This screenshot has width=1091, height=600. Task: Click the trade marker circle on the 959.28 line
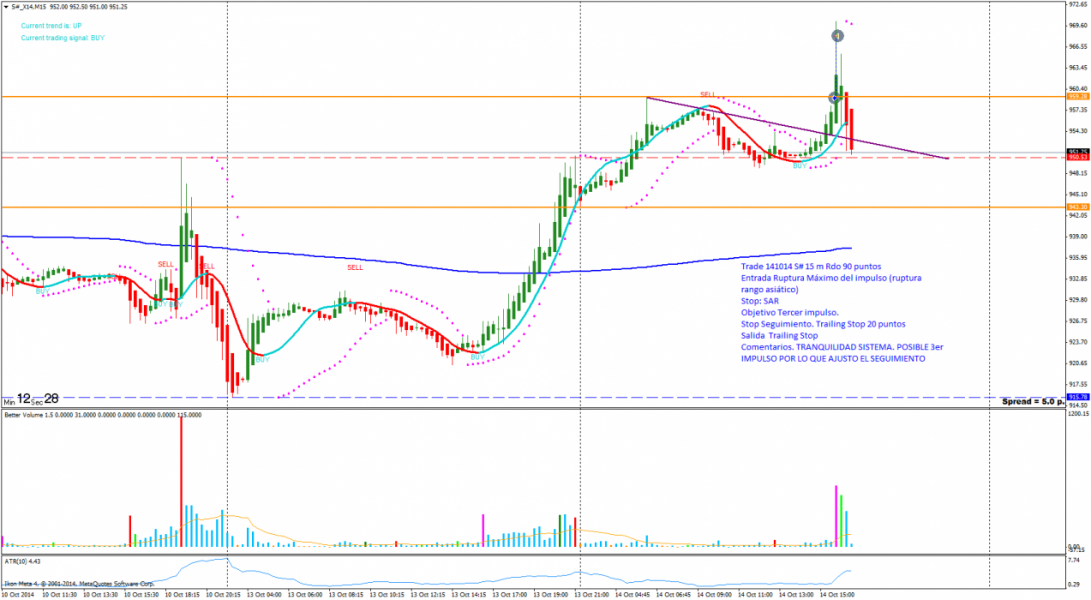[x=835, y=98]
